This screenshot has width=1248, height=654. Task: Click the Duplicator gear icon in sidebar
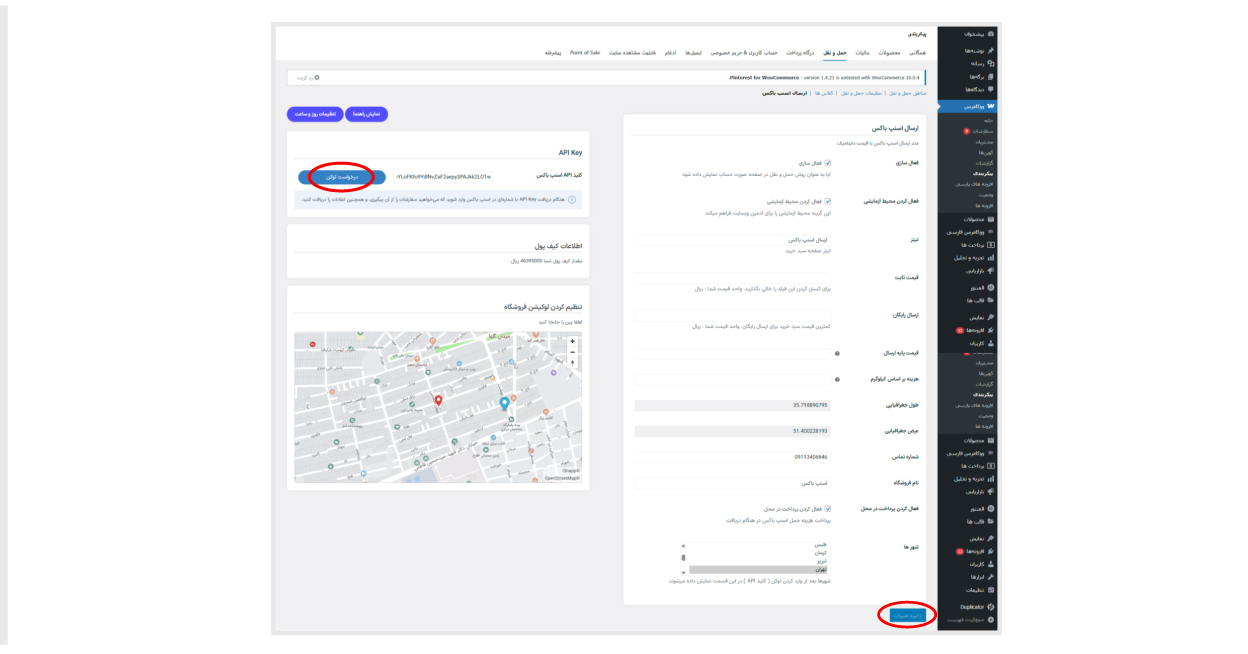click(991, 607)
